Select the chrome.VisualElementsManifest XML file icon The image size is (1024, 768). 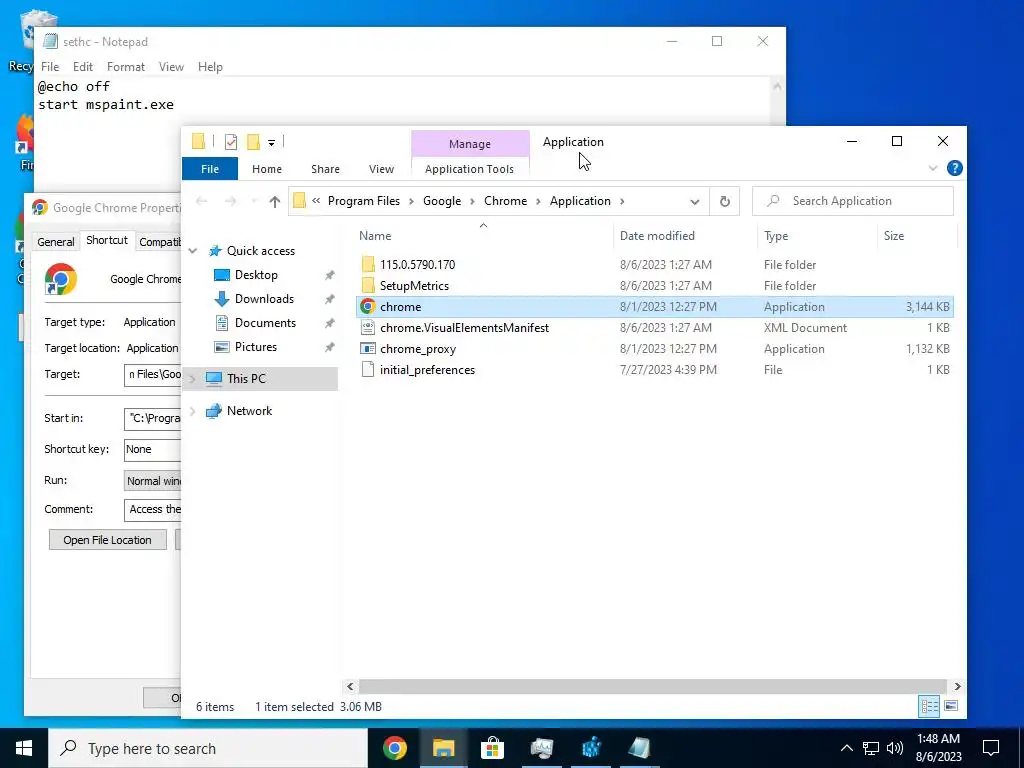coord(368,328)
